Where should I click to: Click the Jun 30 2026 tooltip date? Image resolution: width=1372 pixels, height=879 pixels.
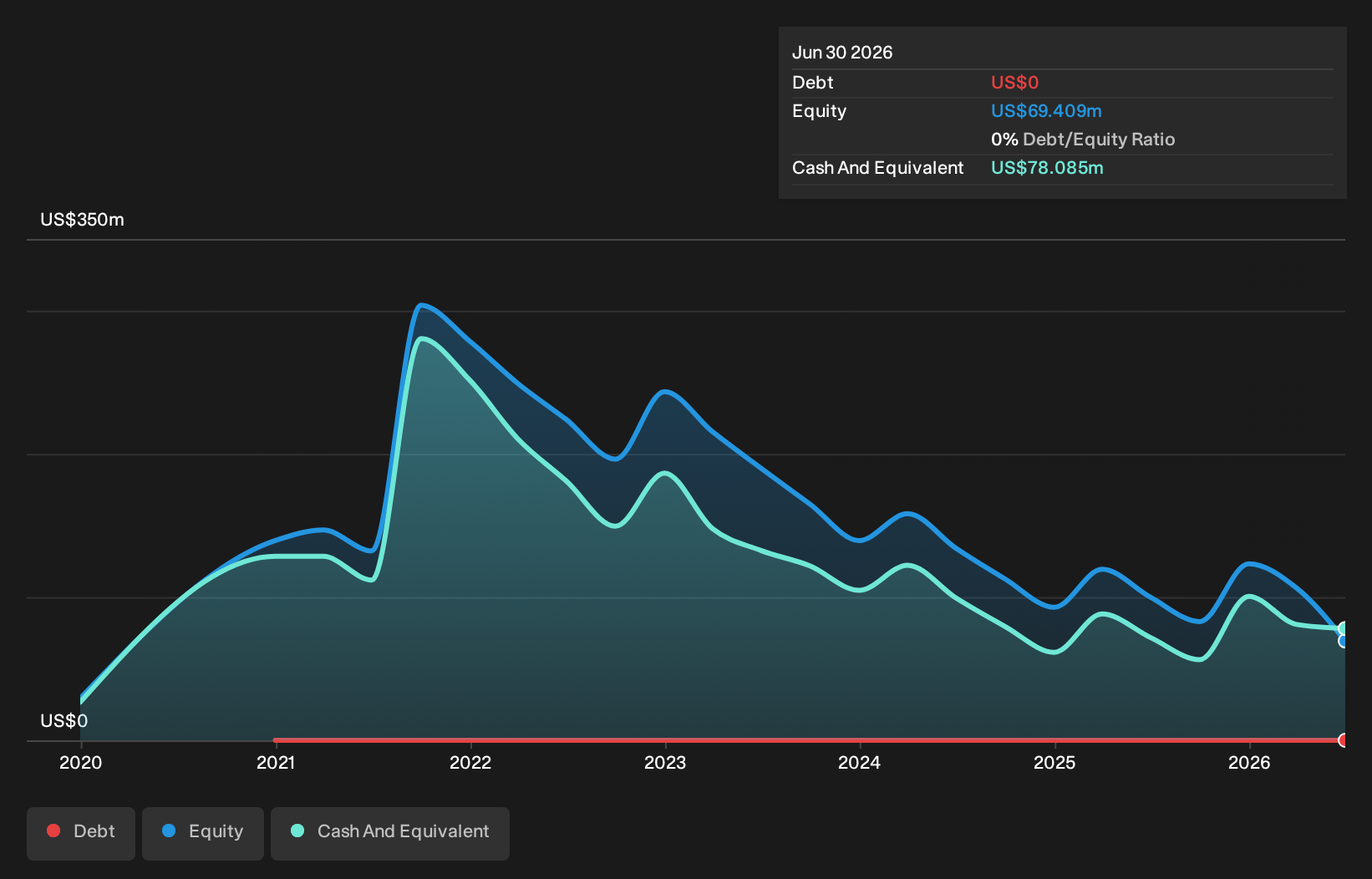[x=842, y=53]
